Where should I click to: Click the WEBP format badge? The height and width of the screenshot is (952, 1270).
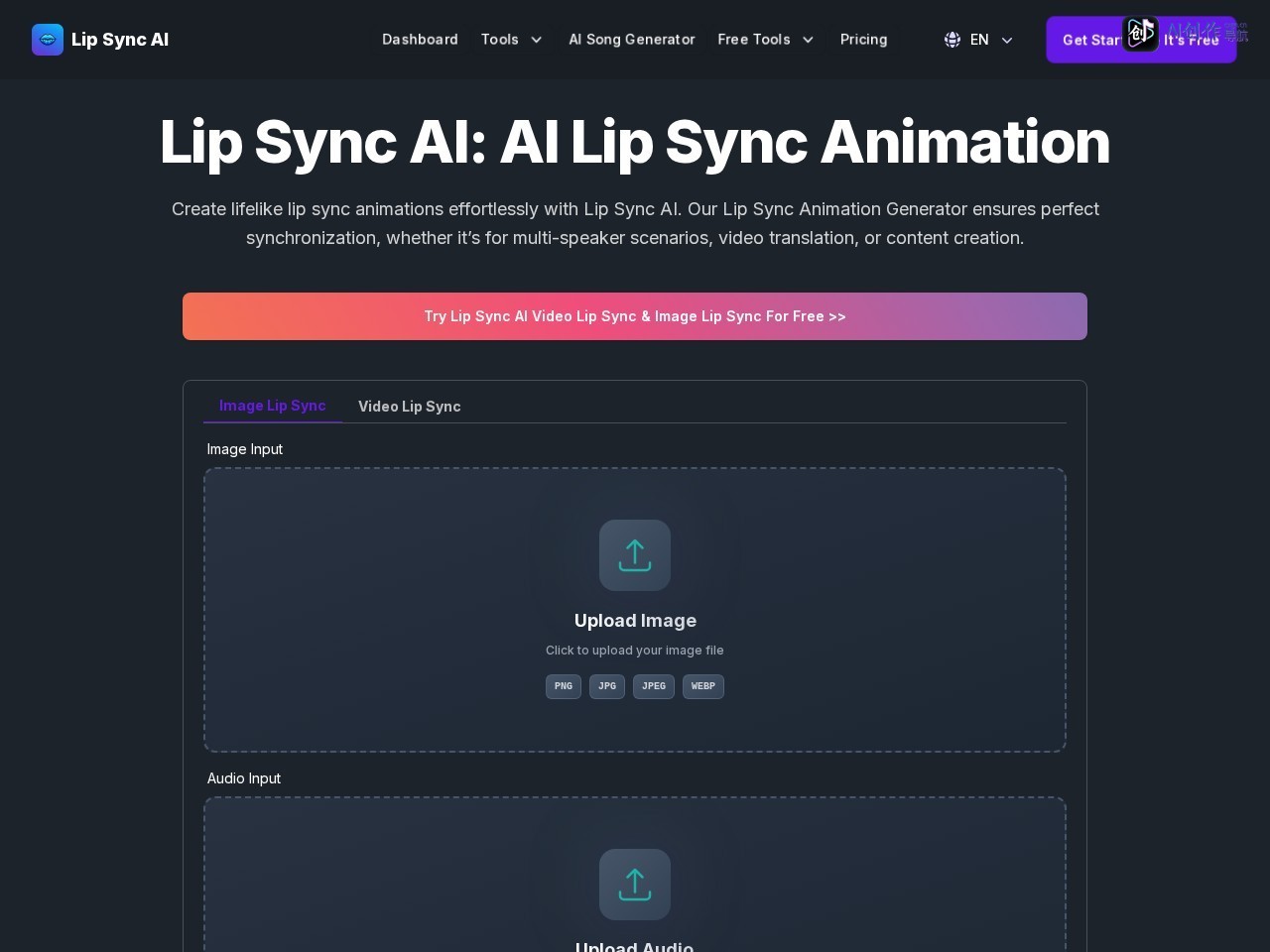[703, 686]
